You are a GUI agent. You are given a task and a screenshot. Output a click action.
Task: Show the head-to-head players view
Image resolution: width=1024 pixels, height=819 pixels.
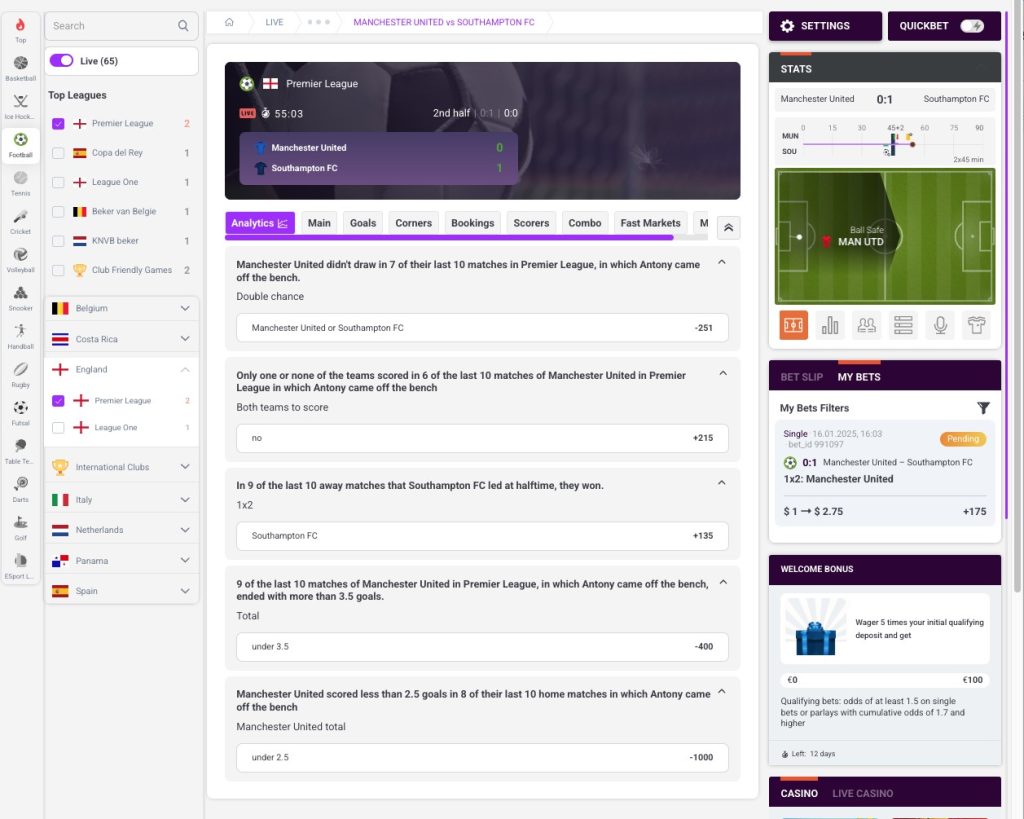pyautogui.click(x=867, y=325)
